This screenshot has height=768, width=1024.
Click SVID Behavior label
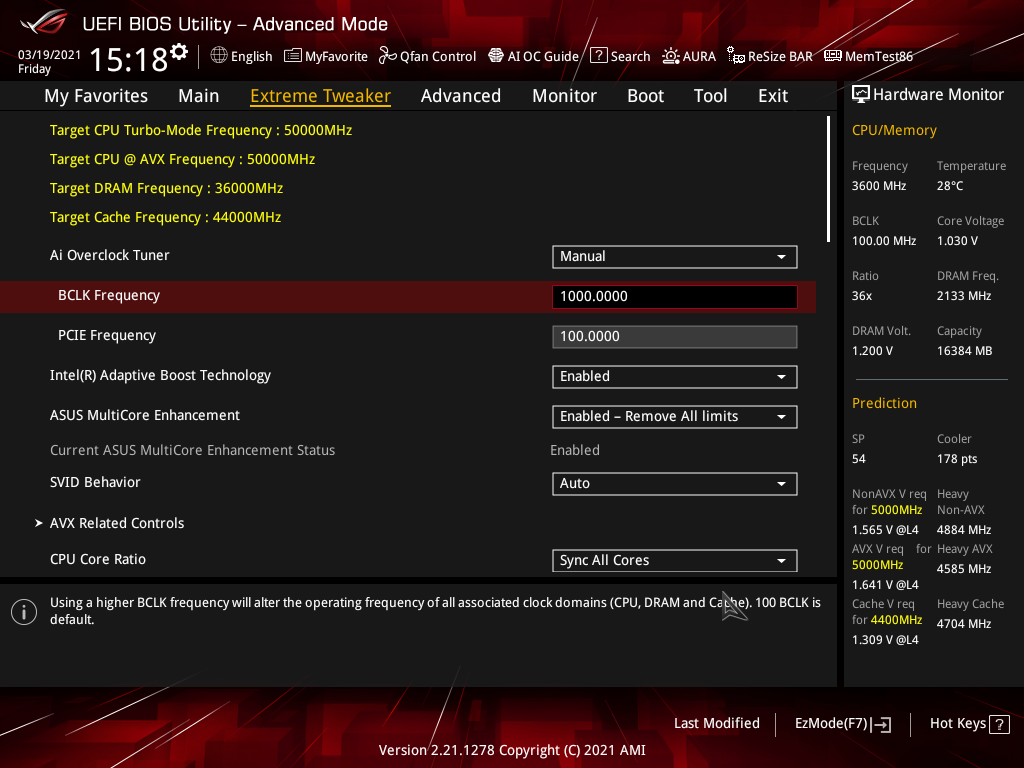point(95,482)
